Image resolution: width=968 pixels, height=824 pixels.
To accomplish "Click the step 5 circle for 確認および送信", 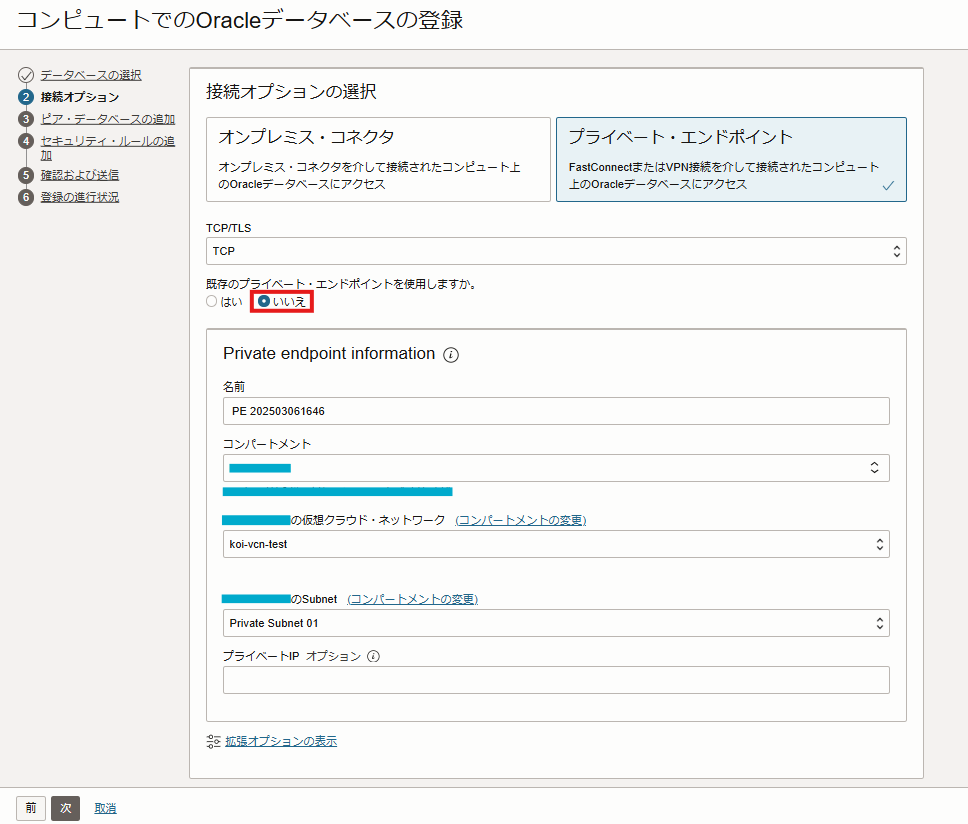I will [x=24, y=174].
